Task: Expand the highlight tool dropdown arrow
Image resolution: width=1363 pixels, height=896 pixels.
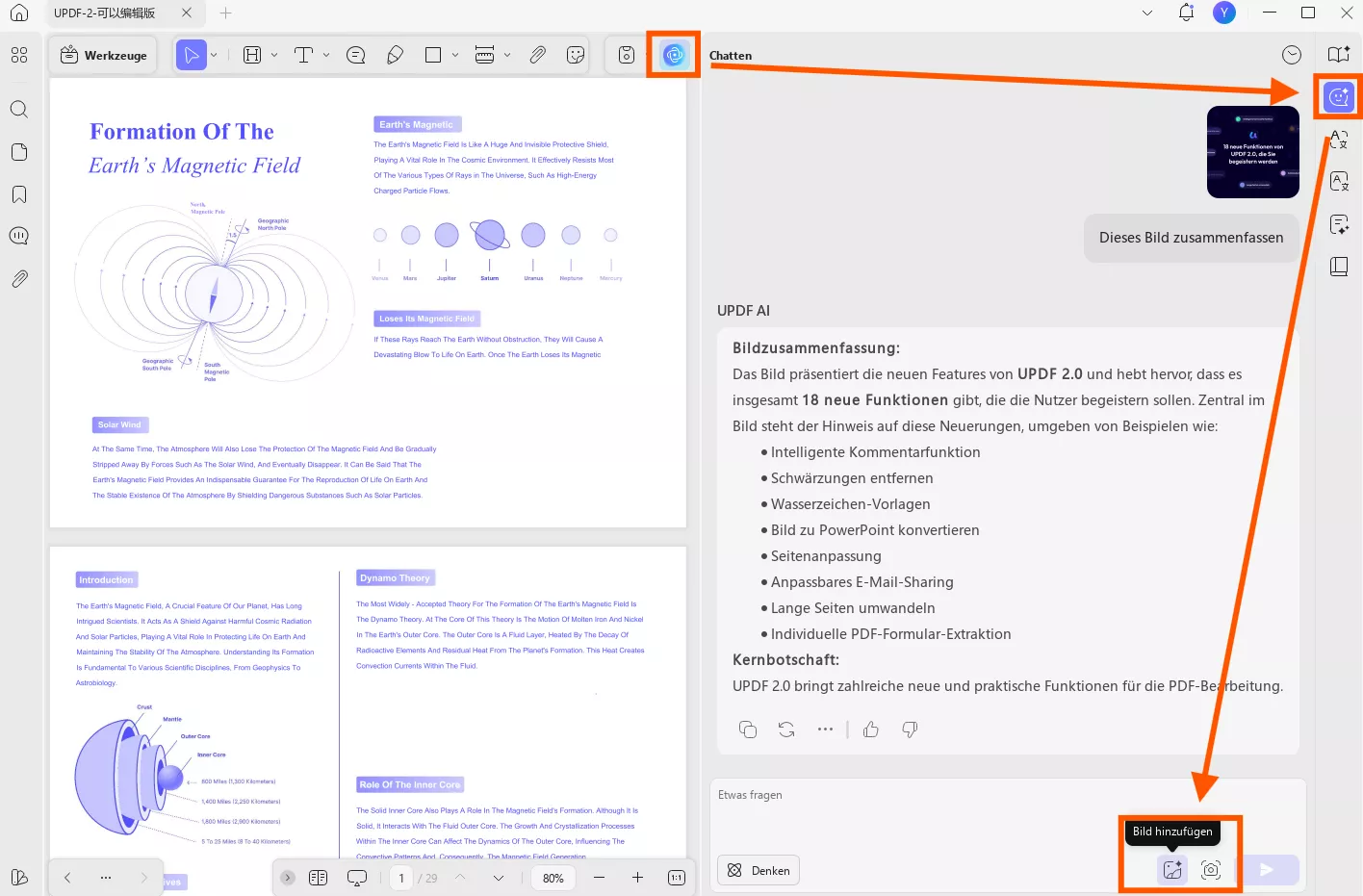Action: coord(274,55)
